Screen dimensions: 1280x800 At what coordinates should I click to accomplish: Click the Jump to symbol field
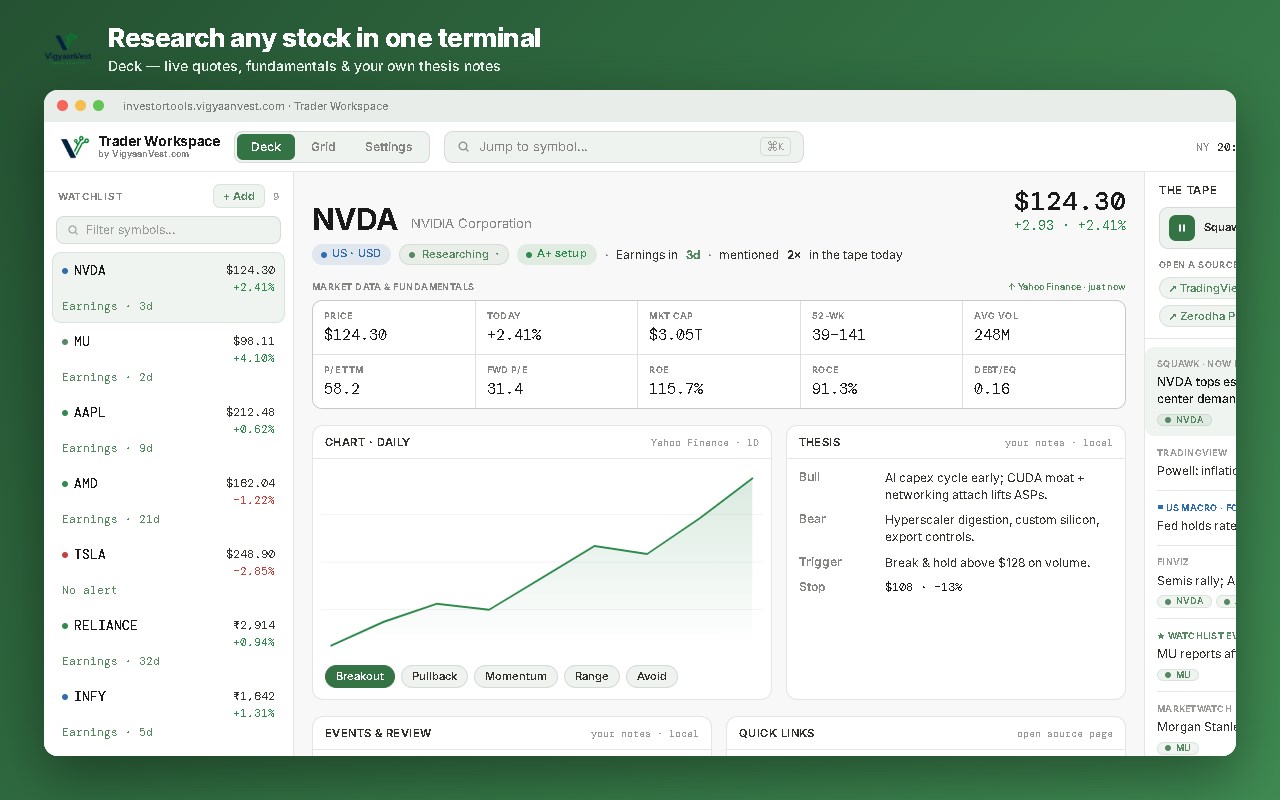pos(624,147)
